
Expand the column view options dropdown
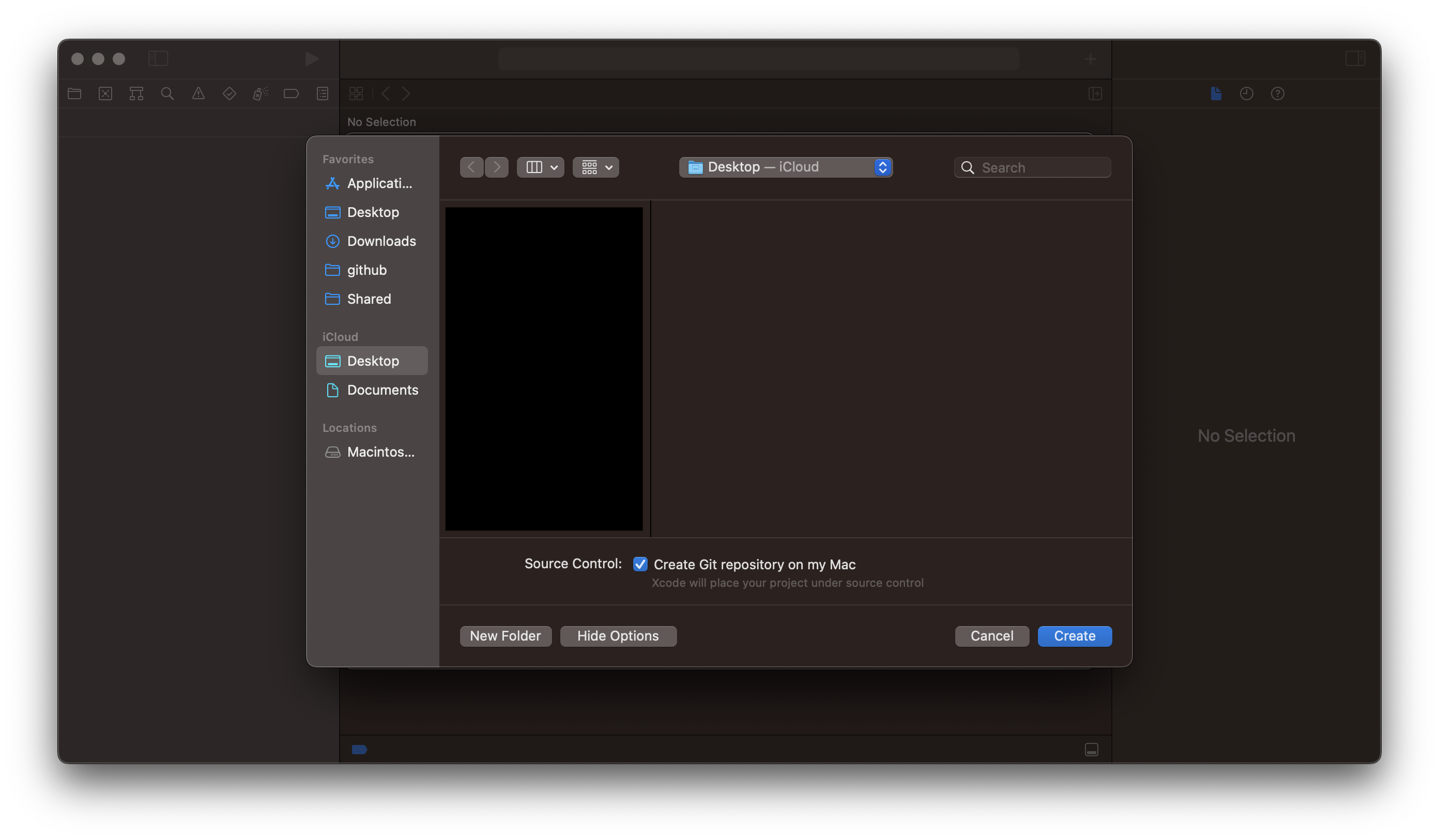pos(540,167)
